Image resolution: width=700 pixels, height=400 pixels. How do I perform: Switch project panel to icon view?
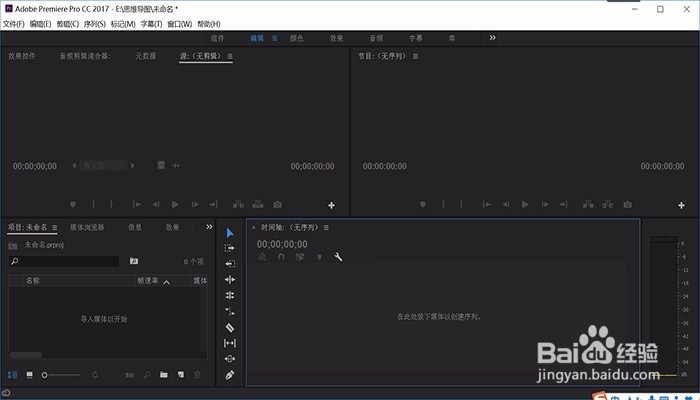pyautogui.click(x=29, y=375)
